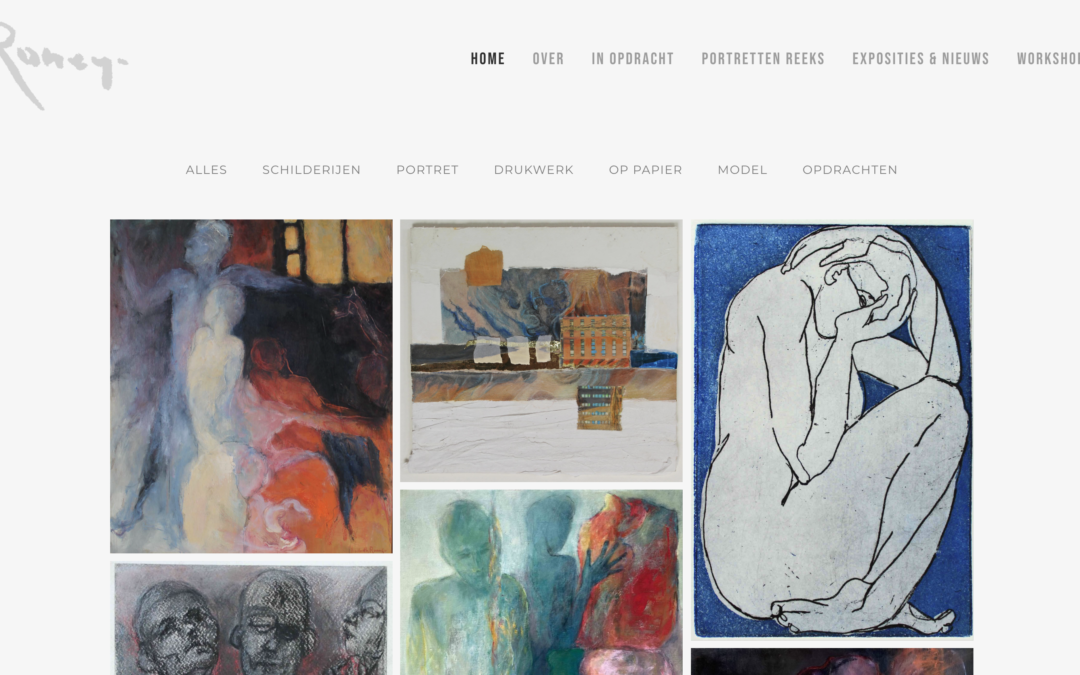Go to the Over page
Image resolution: width=1080 pixels, height=675 pixels.
click(548, 59)
